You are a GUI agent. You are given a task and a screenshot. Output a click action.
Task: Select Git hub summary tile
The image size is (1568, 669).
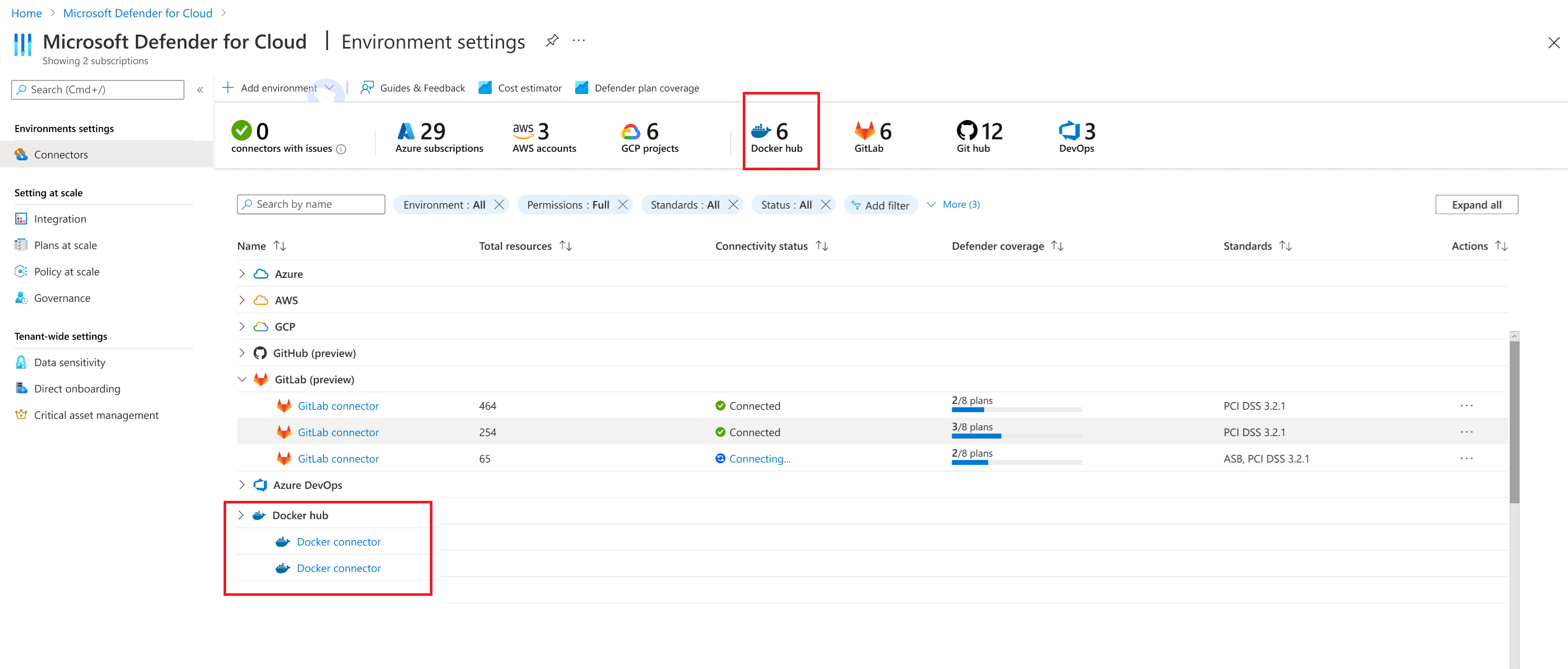click(979, 137)
